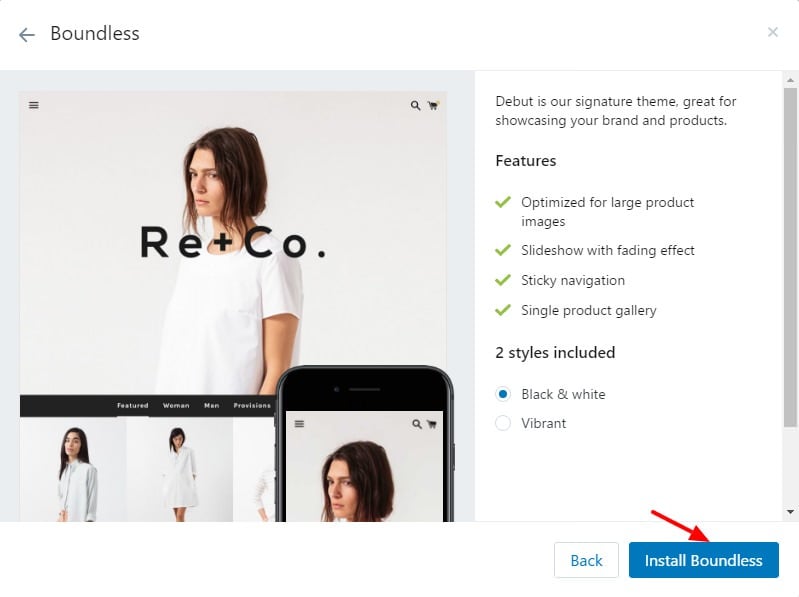Open the Featured tab in the preview

click(x=132, y=405)
